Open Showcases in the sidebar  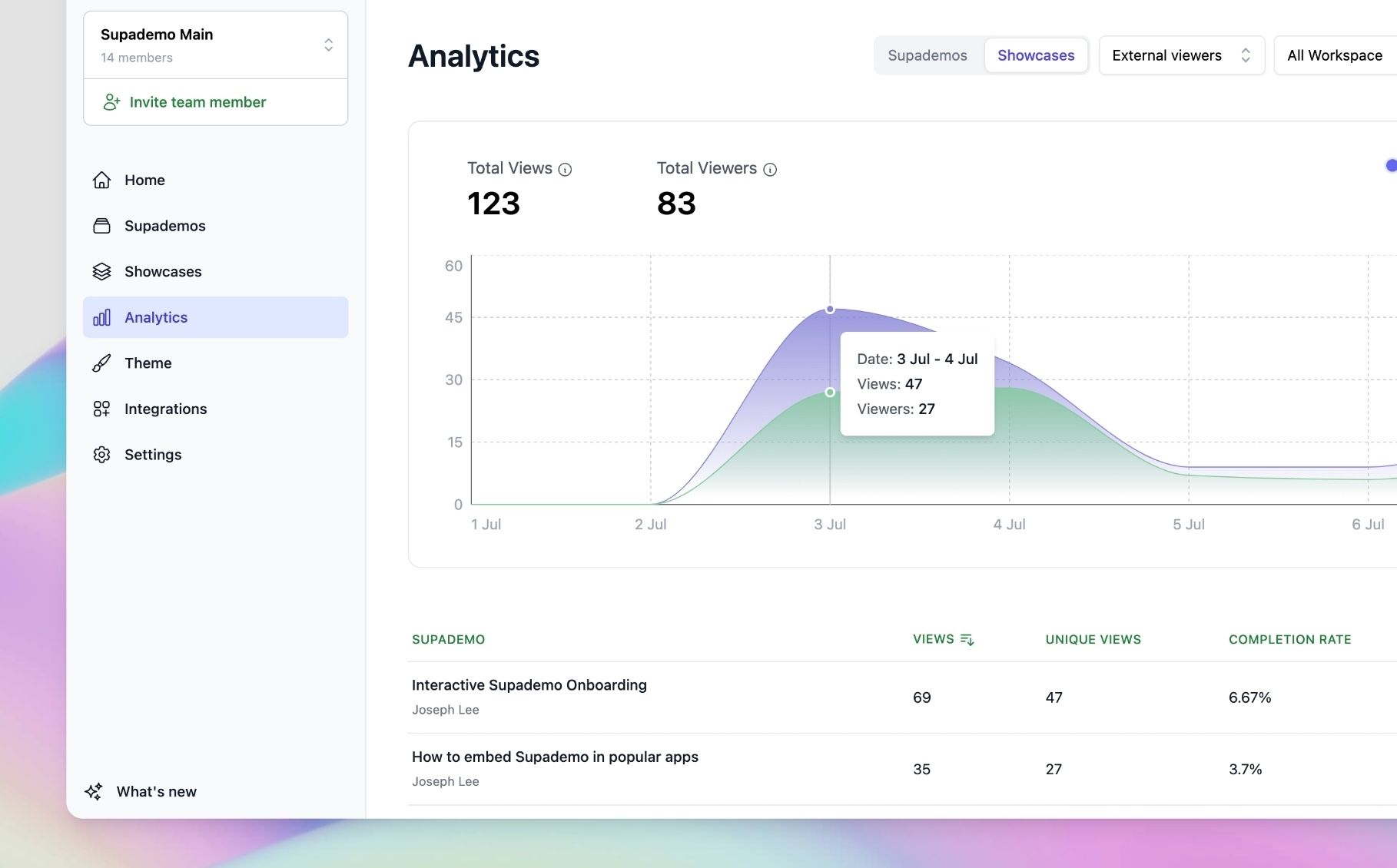point(215,271)
